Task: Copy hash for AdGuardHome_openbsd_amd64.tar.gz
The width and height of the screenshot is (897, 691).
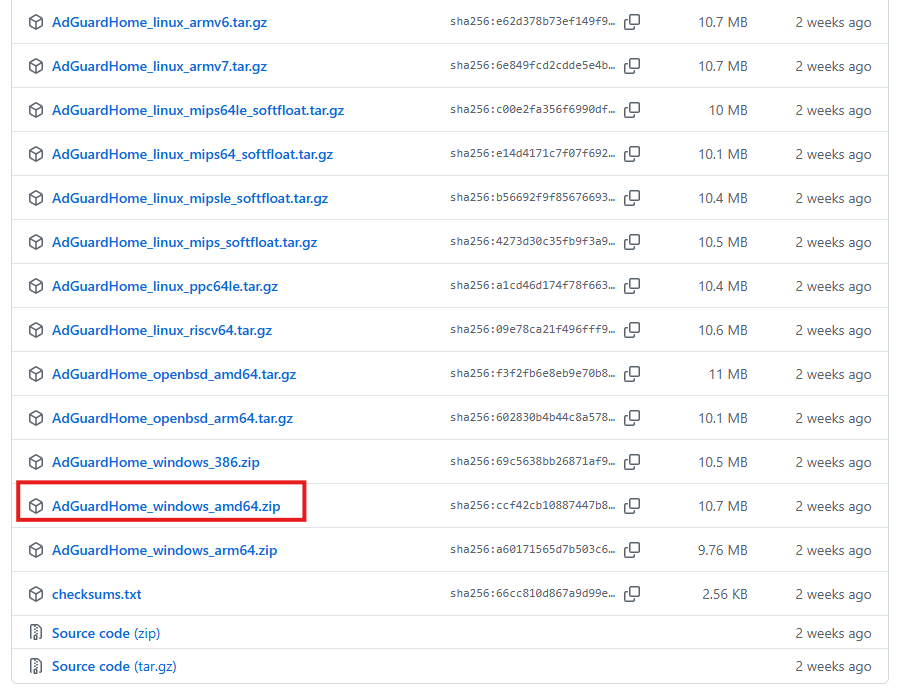Action: 632,374
